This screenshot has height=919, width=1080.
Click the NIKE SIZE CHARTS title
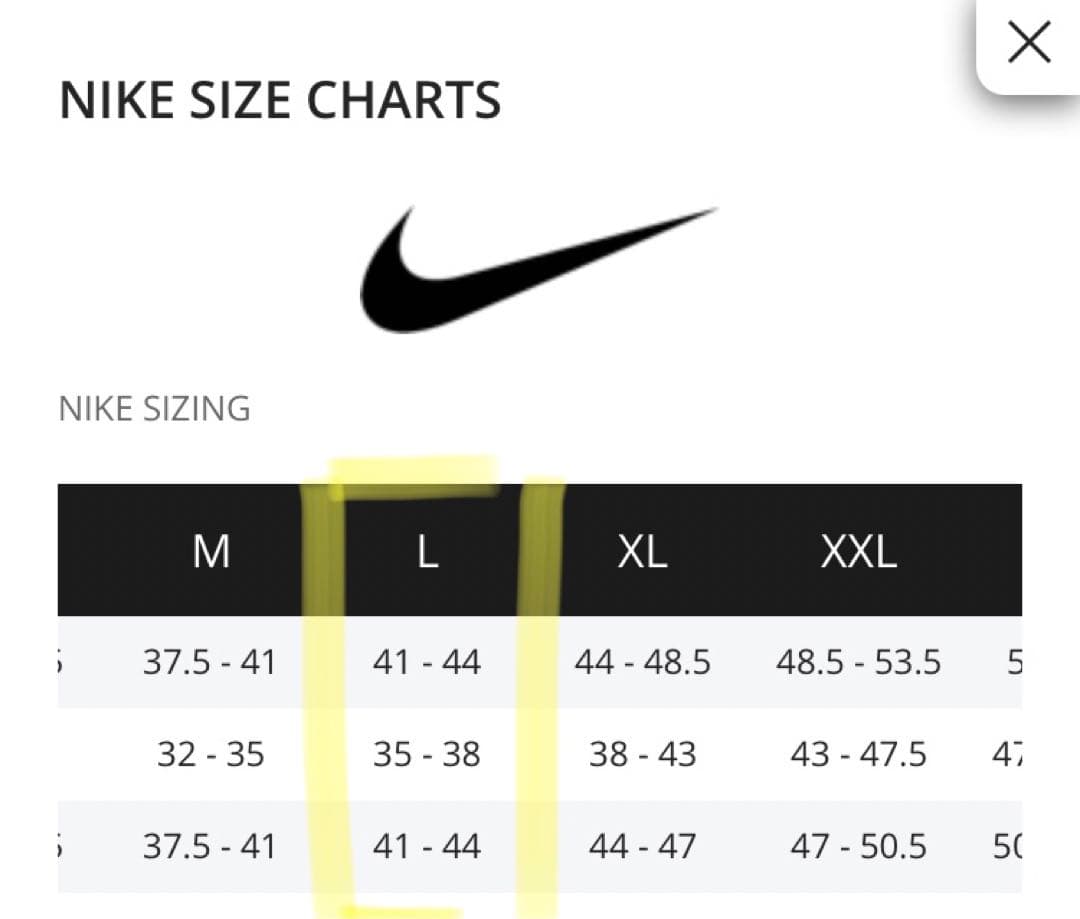coord(281,99)
